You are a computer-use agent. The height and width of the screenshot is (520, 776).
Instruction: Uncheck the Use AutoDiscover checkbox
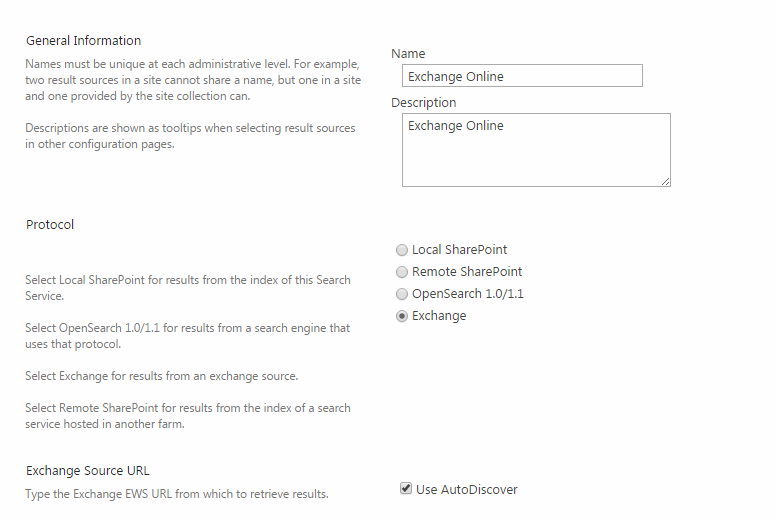(406, 489)
